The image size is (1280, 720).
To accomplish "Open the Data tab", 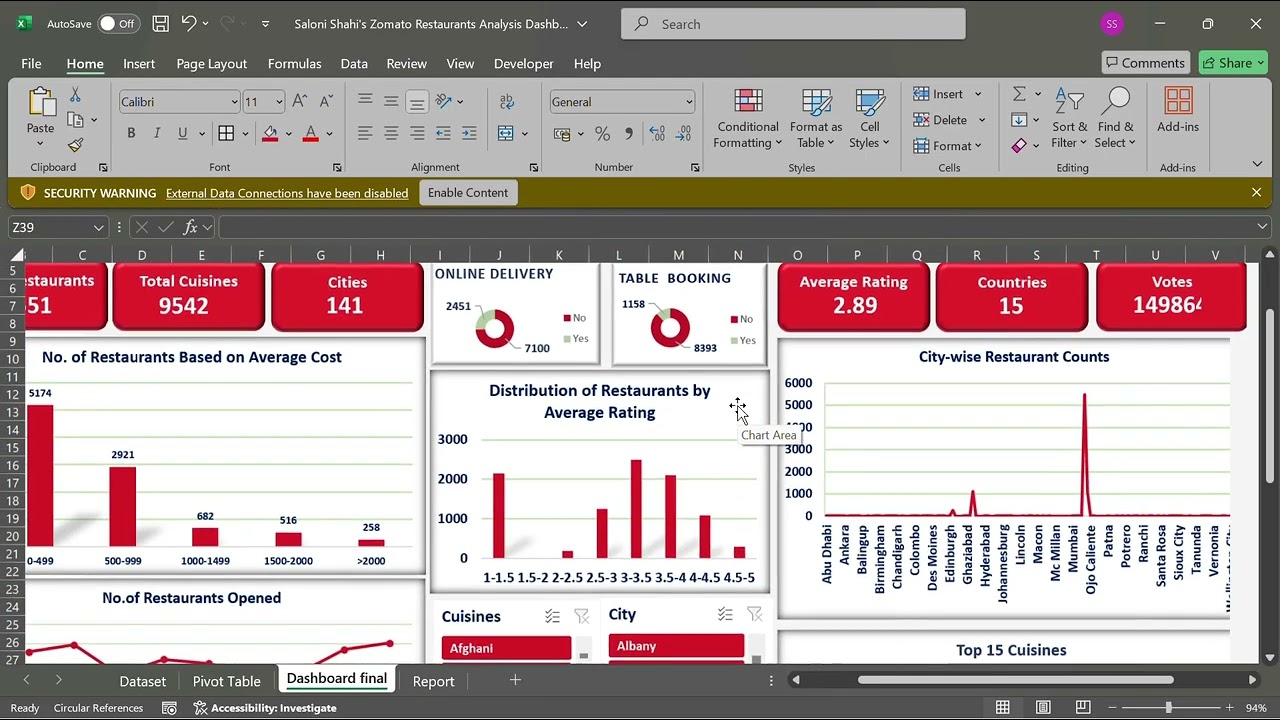I will click(354, 63).
